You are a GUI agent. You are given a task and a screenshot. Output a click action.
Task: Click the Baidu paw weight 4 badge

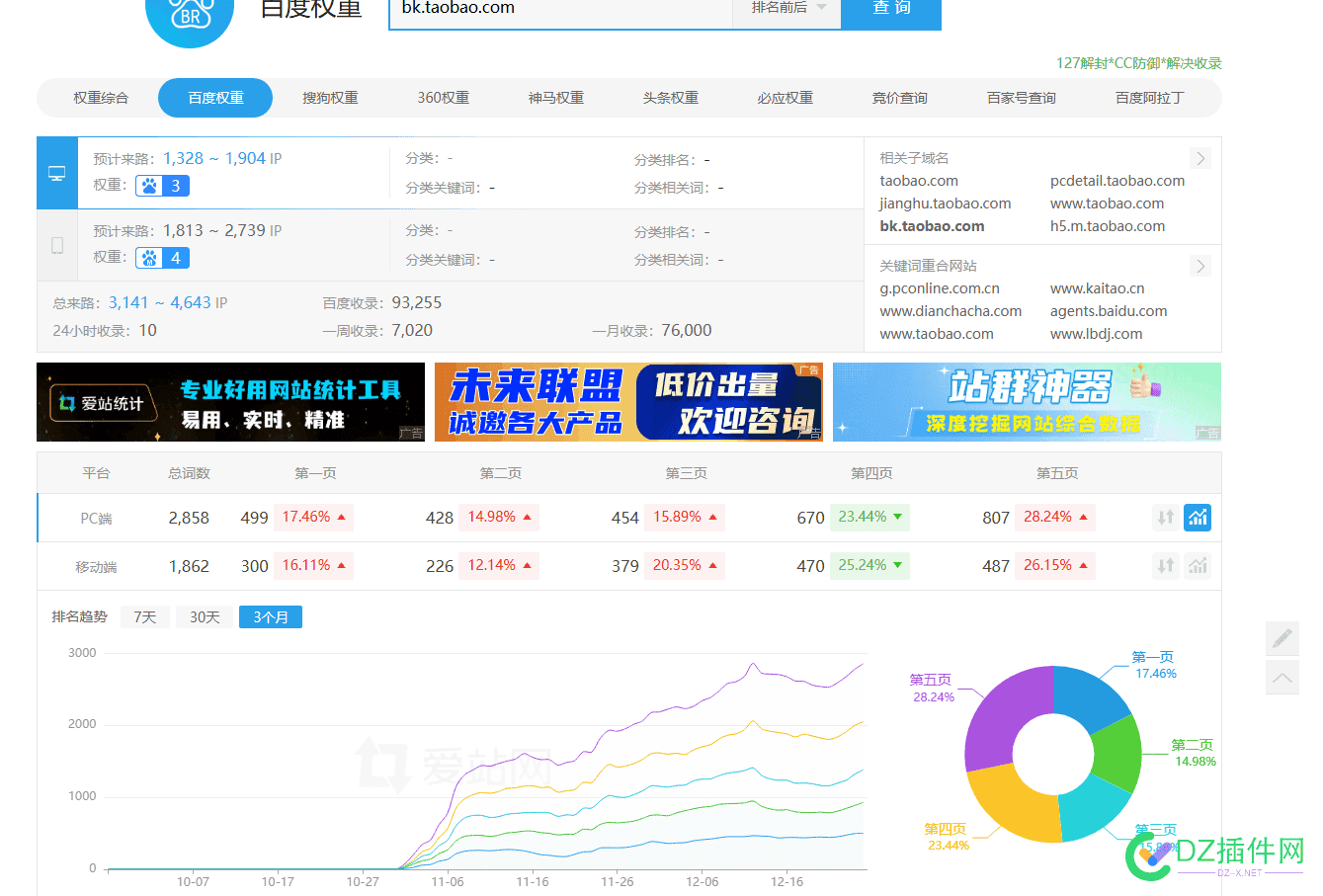162,258
